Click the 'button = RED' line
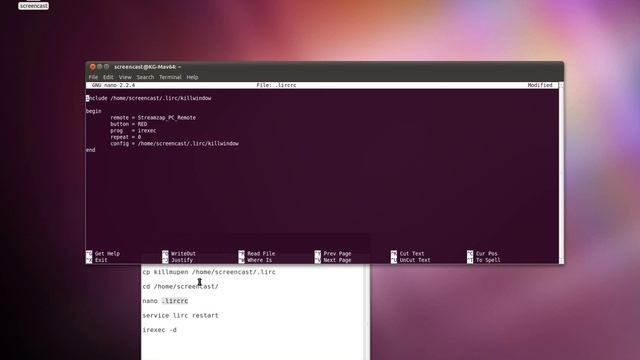The image size is (640, 360). pos(129,124)
